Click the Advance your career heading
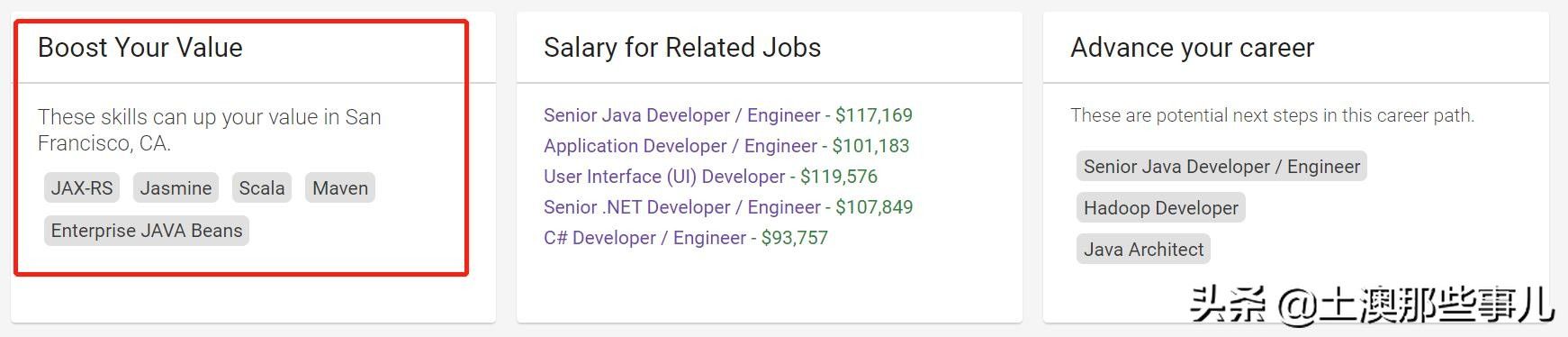The width and height of the screenshot is (1568, 337). 1193,48
